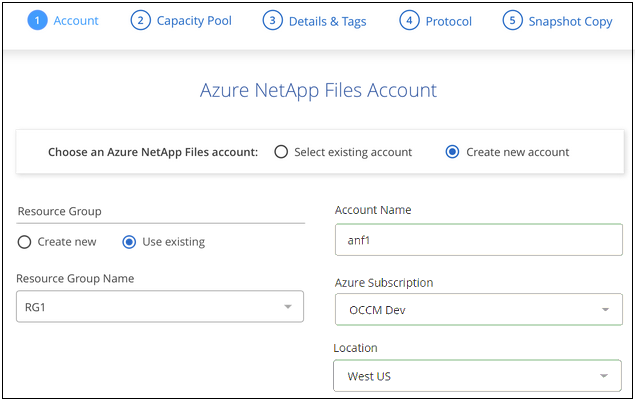Select Use existing resource group radio
The width and height of the screenshot is (635, 401).
129,242
